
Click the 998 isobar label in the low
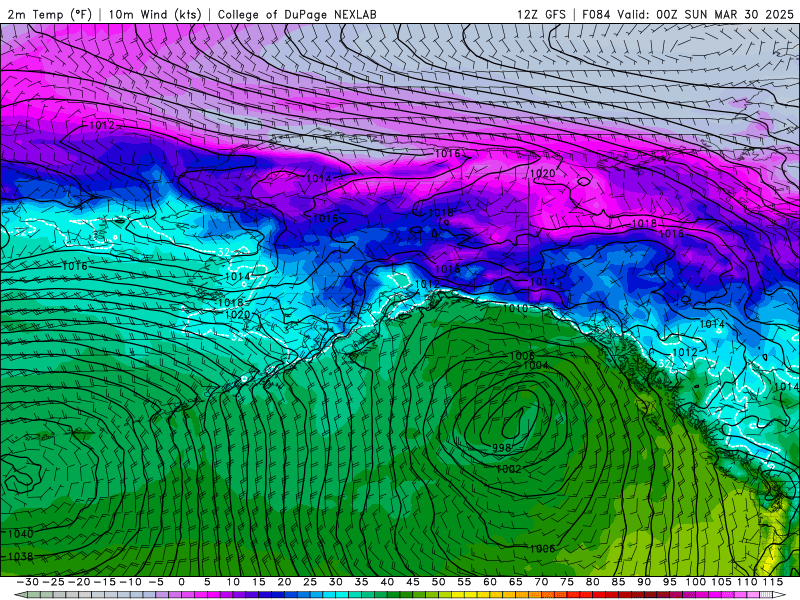(502, 447)
